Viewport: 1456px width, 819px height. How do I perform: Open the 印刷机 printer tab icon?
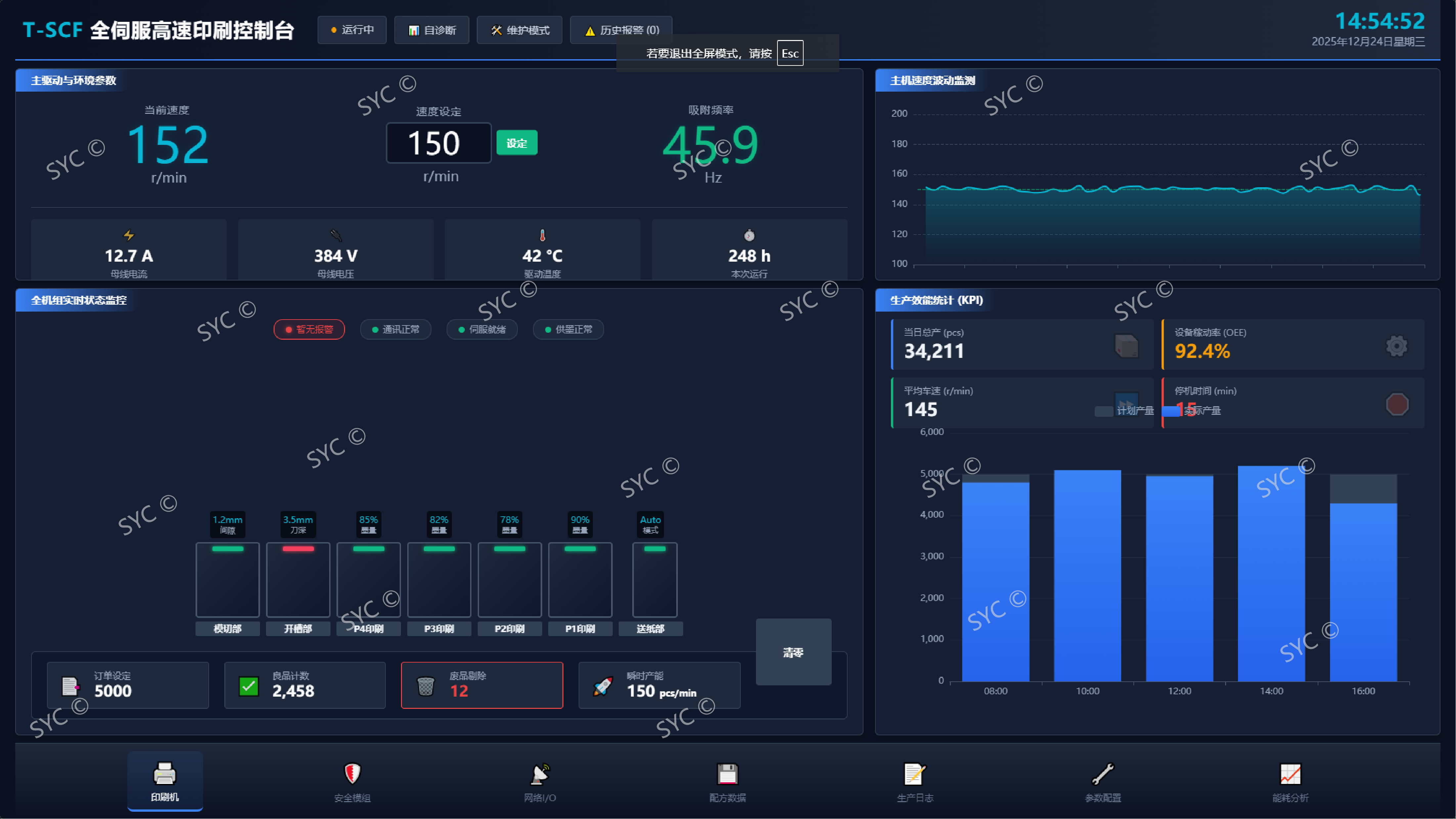coord(164,774)
